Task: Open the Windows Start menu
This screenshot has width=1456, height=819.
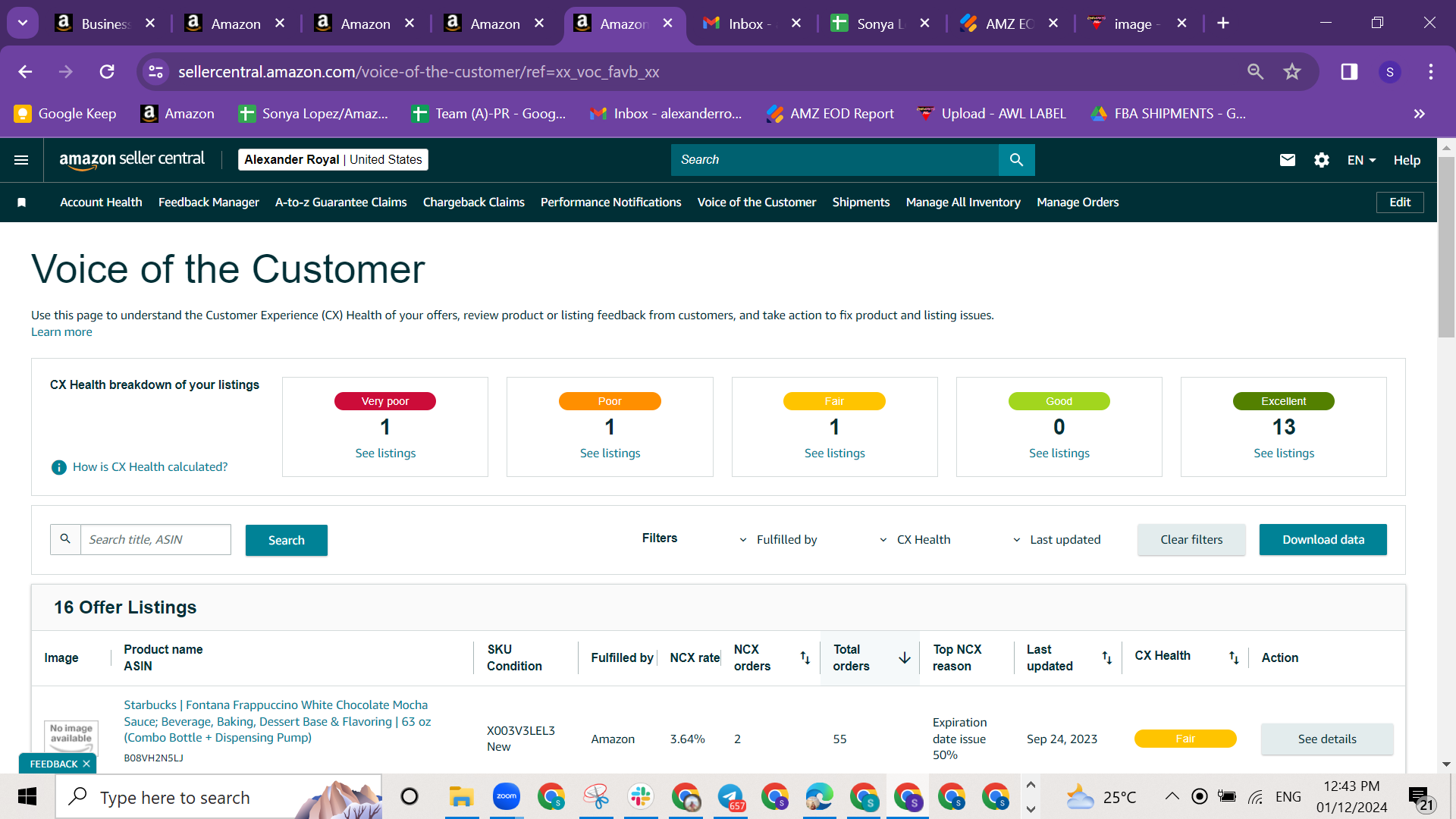Action: click(x=27, y=796)
